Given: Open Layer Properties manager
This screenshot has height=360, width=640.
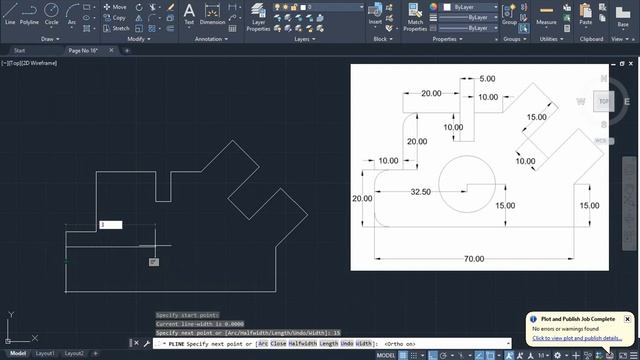Looking at the screenshot, I should point(258,17).
